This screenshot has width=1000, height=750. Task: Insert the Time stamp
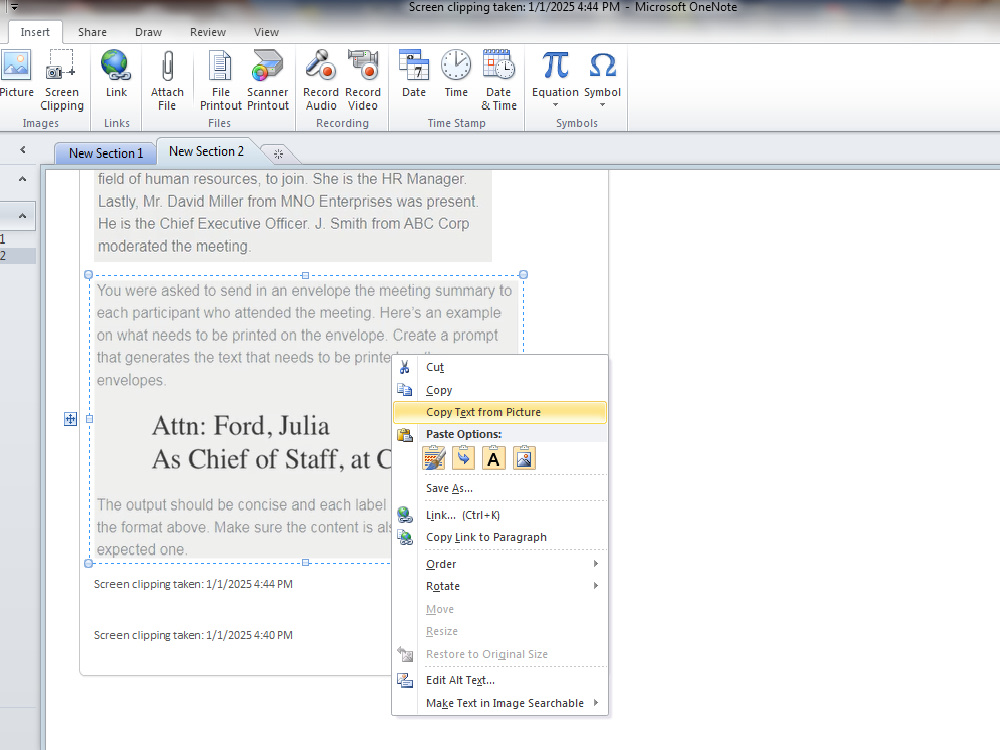pyautogui.click(x=456, y=74)
